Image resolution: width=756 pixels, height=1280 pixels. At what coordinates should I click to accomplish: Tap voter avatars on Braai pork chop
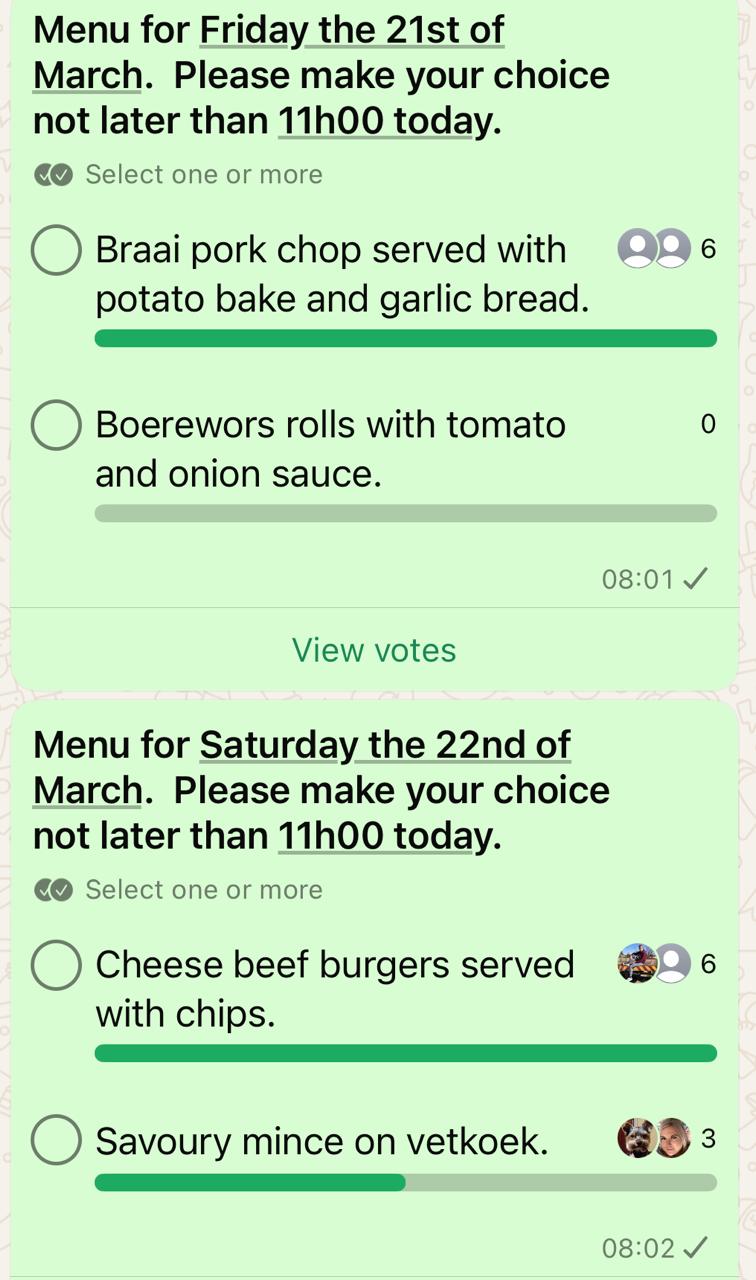pos(654,249)
